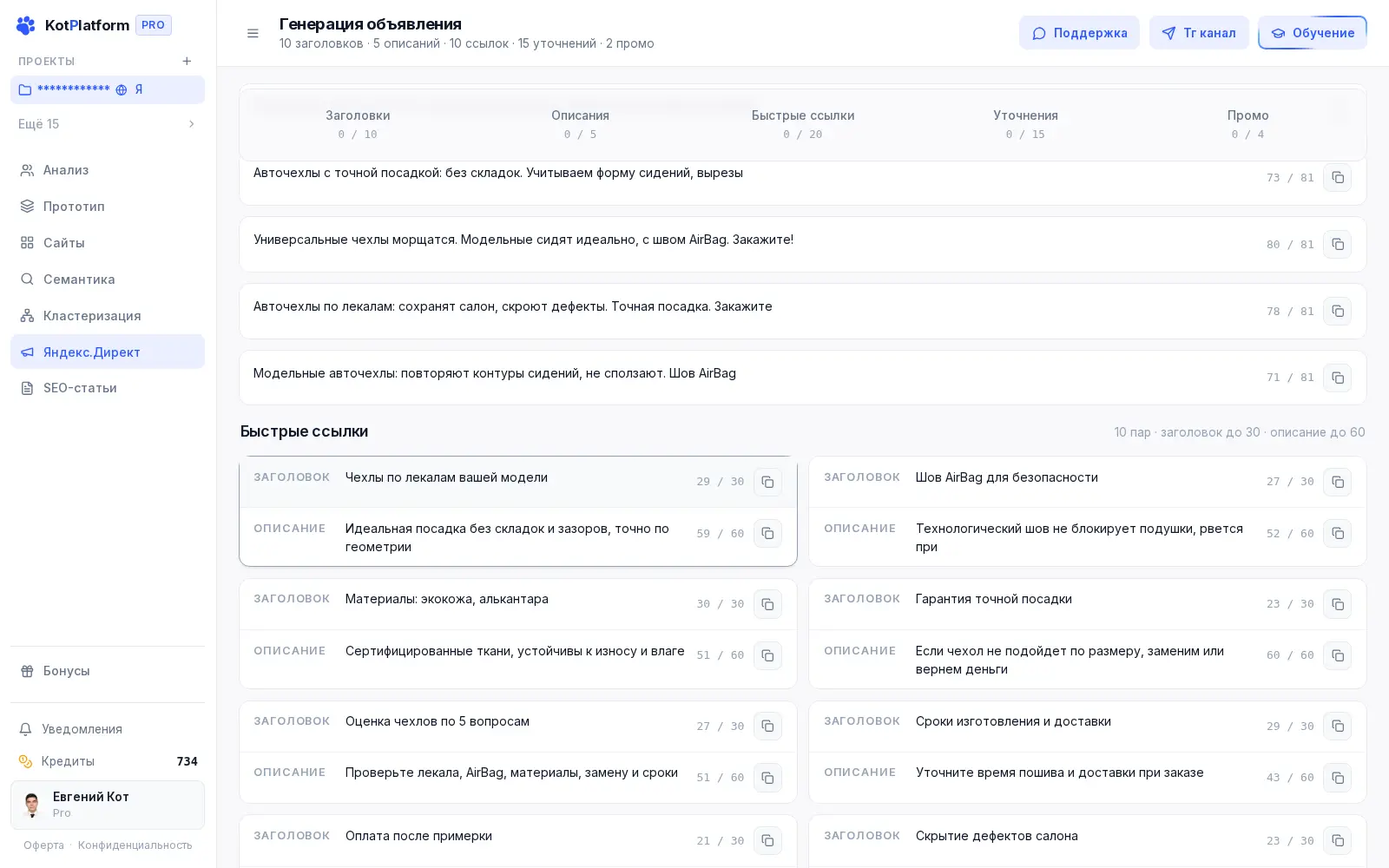Screen dimensions: 1389x868
Task: Open Кластеризация section
Action: pos(108,316)
